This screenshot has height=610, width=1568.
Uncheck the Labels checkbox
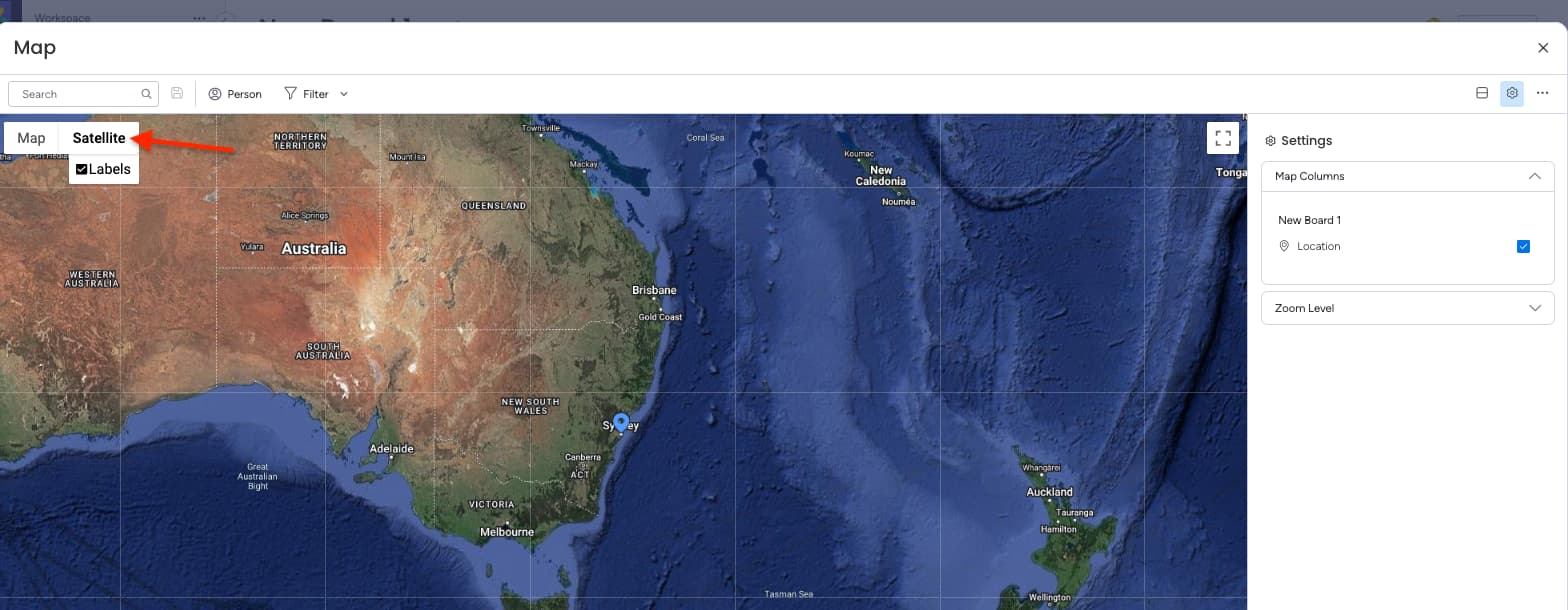click(x=82, y=169)
